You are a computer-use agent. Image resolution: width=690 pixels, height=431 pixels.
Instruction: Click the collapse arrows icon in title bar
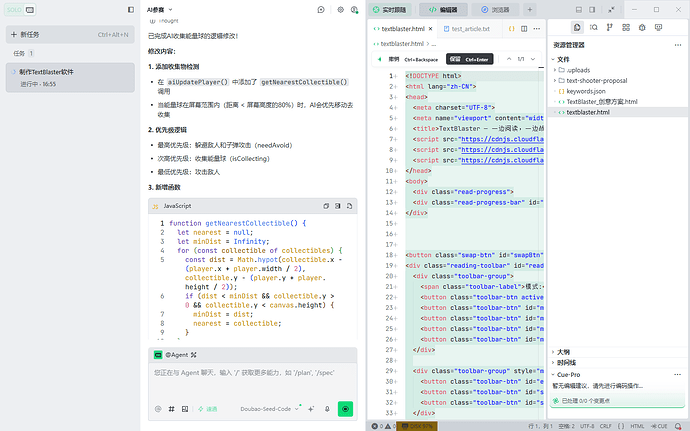(x=611, y=10)
